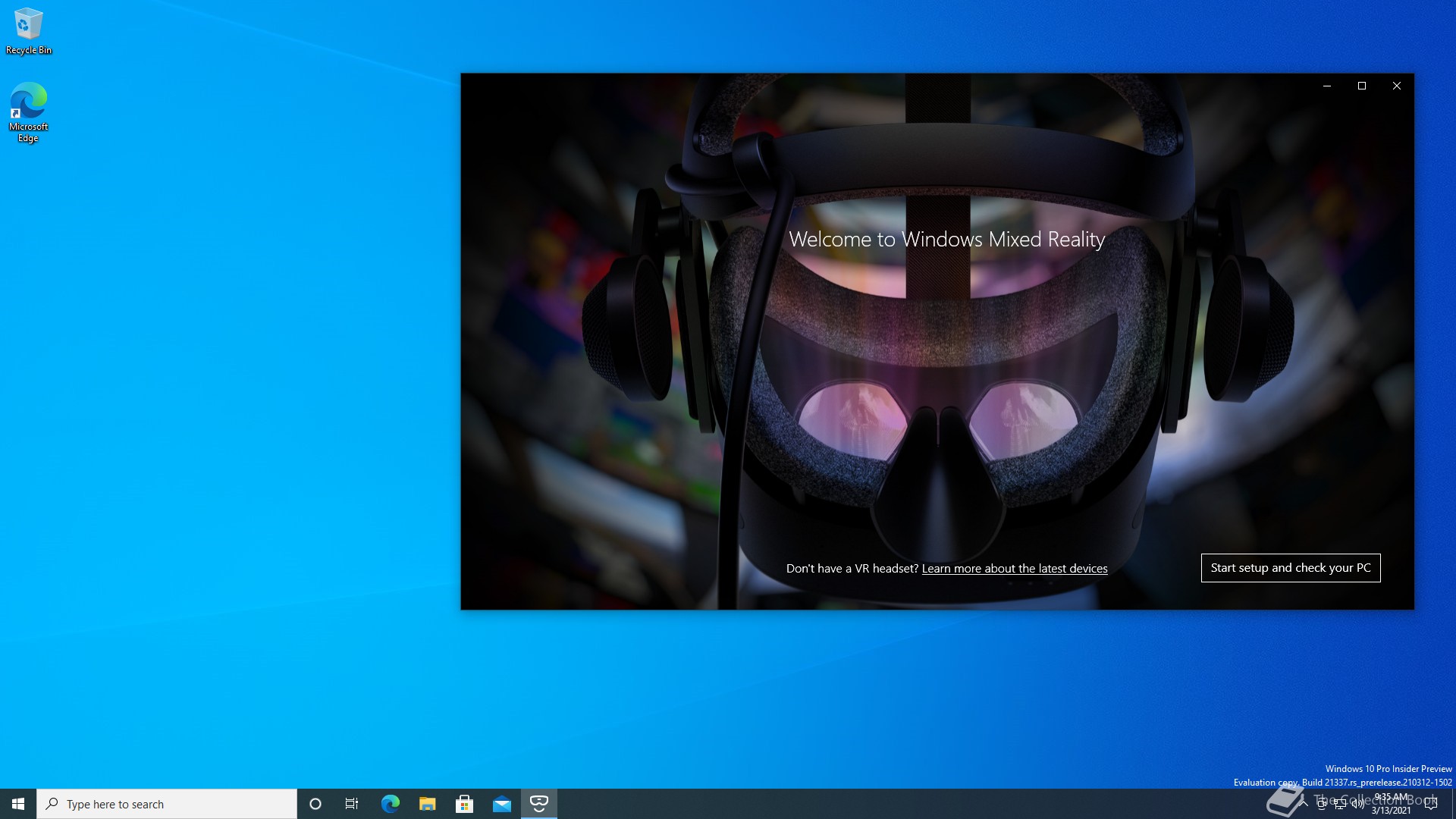Open File Explorer from the taskbar

tap(427, 804)
